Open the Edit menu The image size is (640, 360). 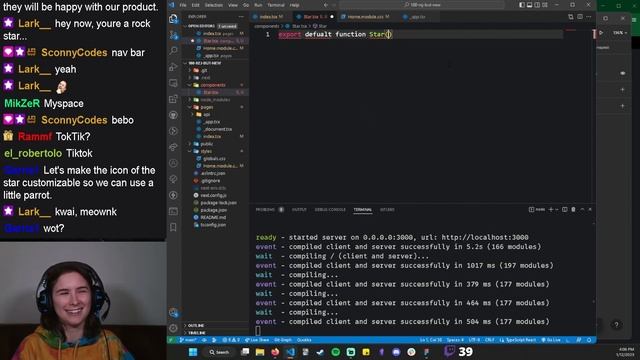point(196,5)
